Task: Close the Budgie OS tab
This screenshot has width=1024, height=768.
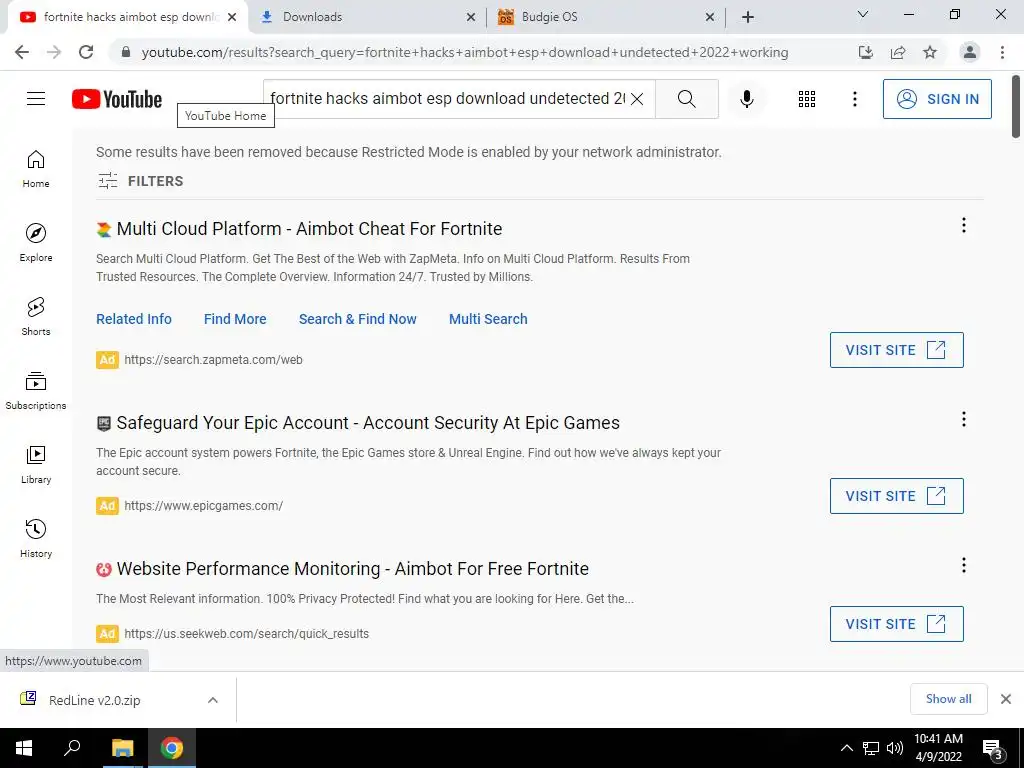Action: click(710, 17)
